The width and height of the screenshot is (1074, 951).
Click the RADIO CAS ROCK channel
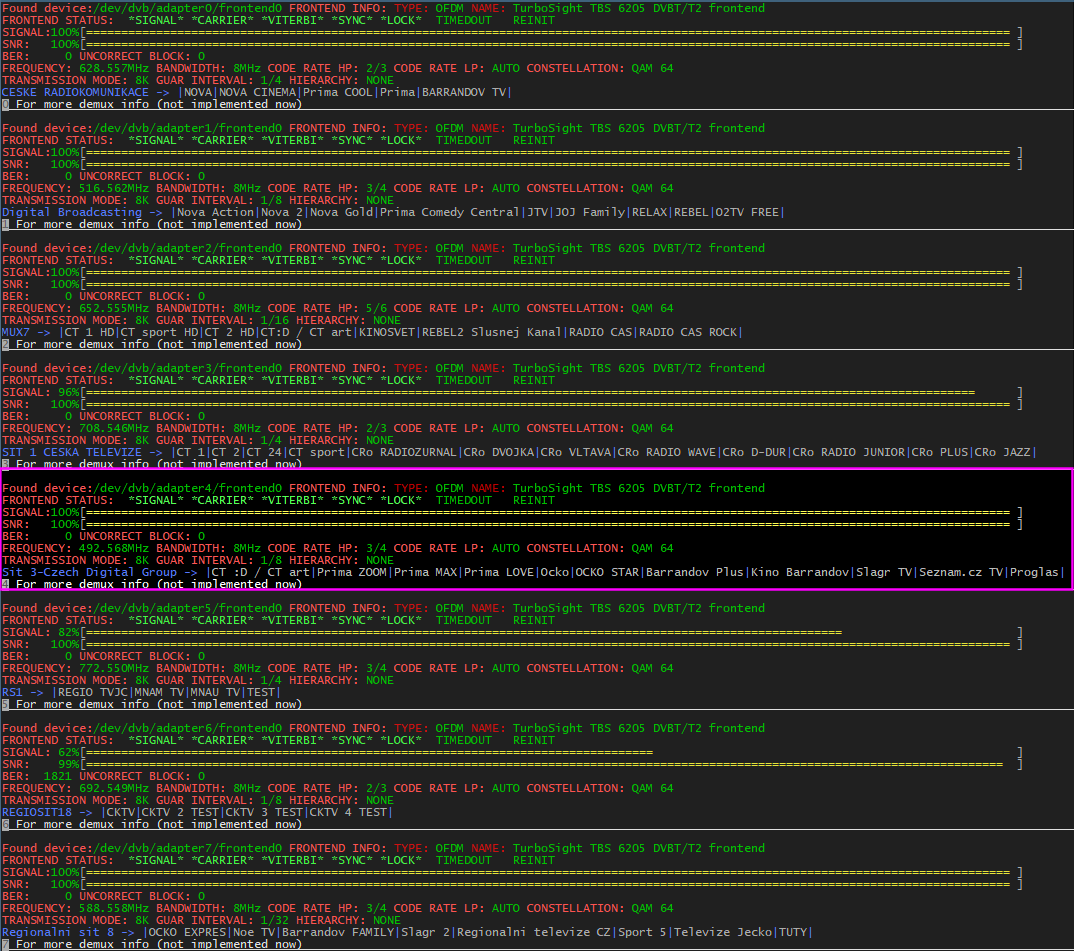click(x=690, y=332)
